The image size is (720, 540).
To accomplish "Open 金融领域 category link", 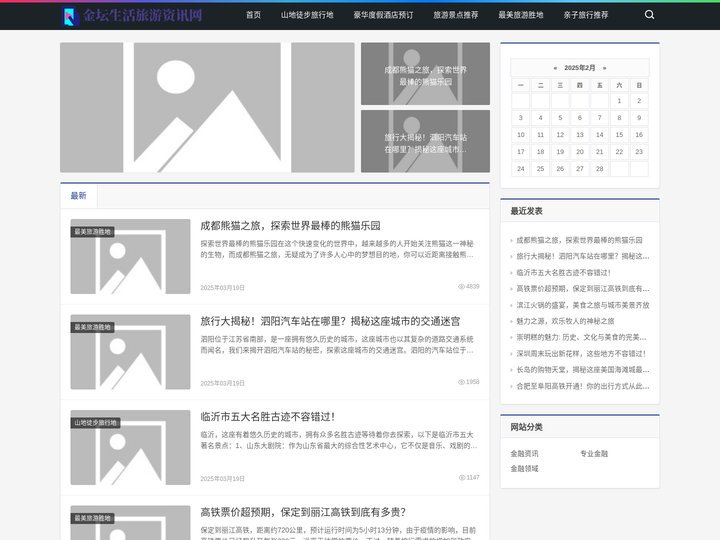I will pyautogui.click(x=524, y=469).
